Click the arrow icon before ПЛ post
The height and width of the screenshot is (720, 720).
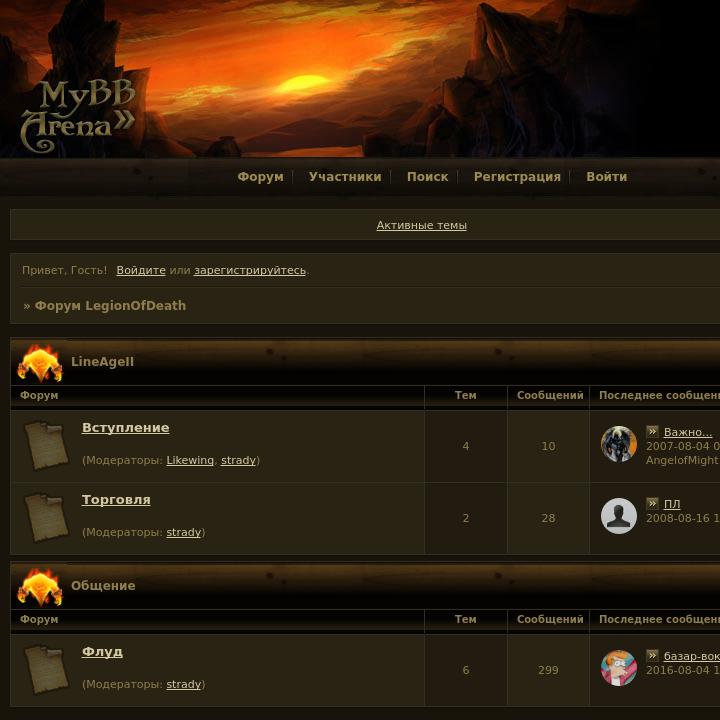tap(652, 503)
